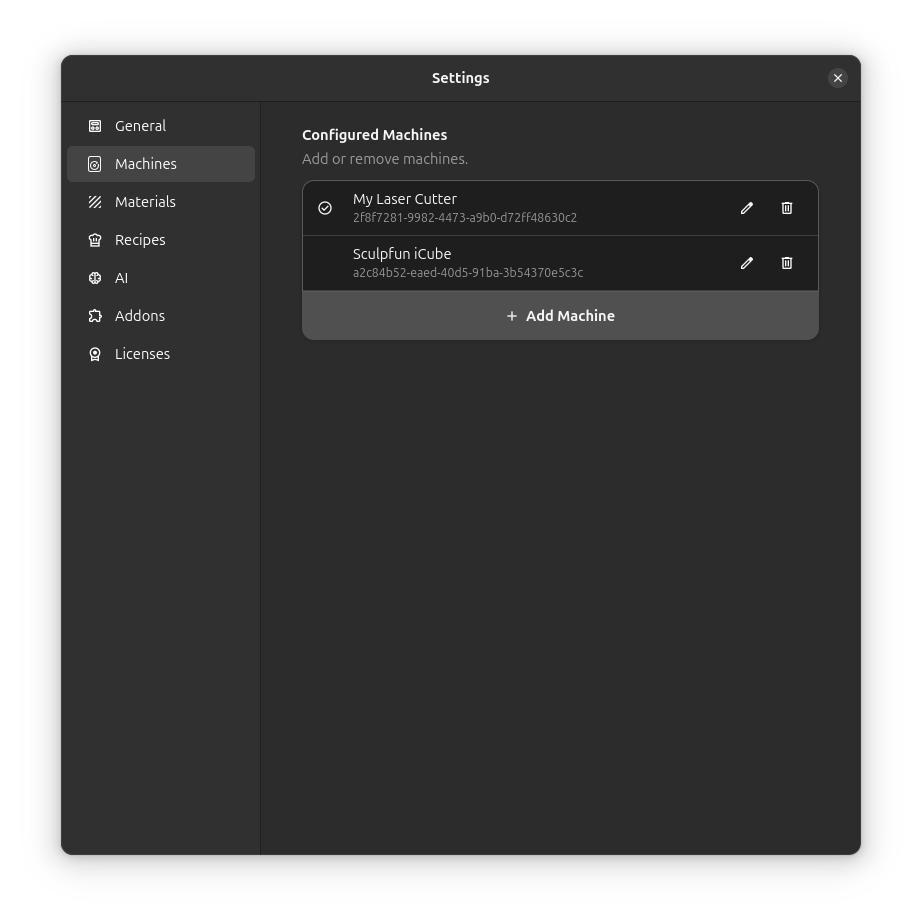Viewport: 922px width, 922px height.
Task: Click the pencil icon for Sculpfun iCube
Action: pos(746,263)
